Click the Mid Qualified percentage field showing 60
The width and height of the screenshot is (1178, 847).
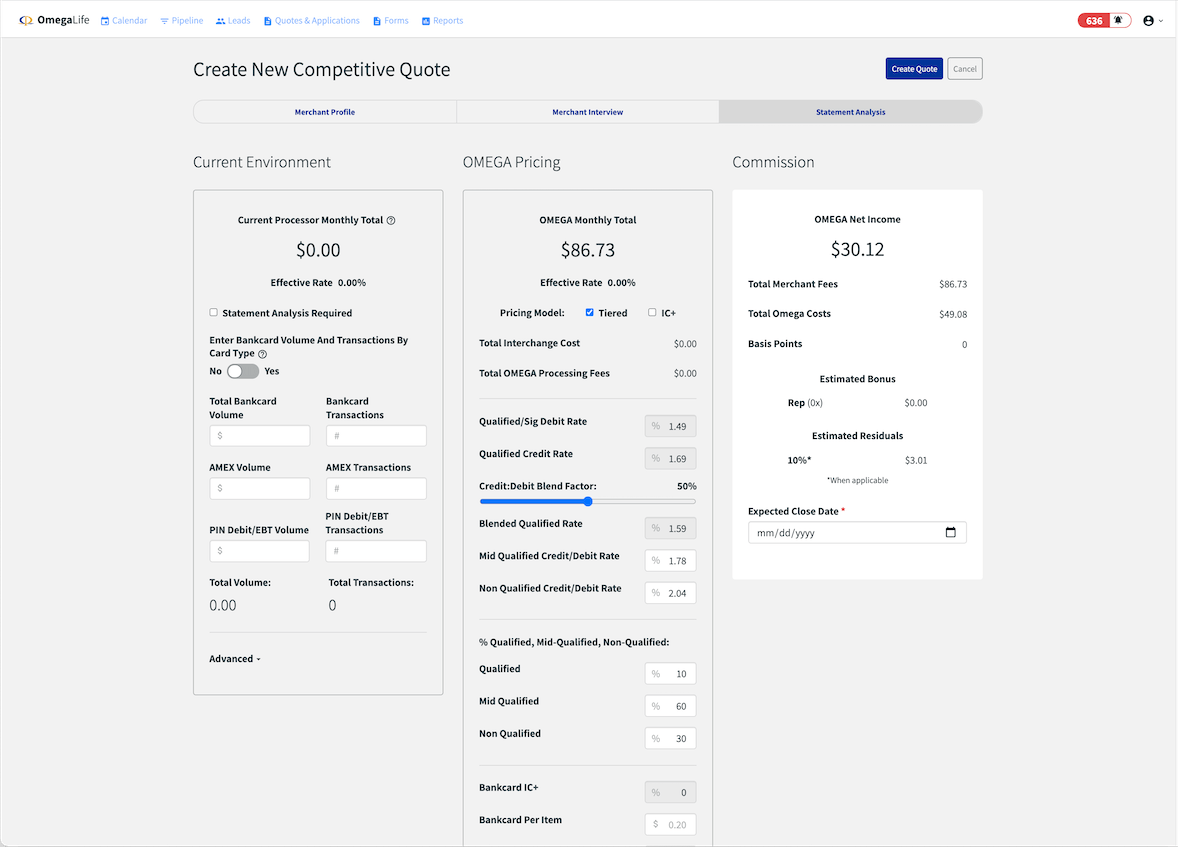pyautogui.click(x=670, y=706)
